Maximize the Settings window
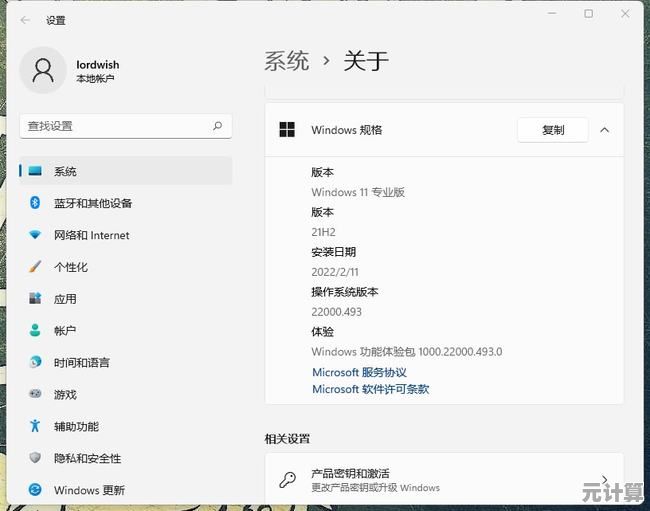This screenshot has height=511, width=650. (x=588, y=14)
